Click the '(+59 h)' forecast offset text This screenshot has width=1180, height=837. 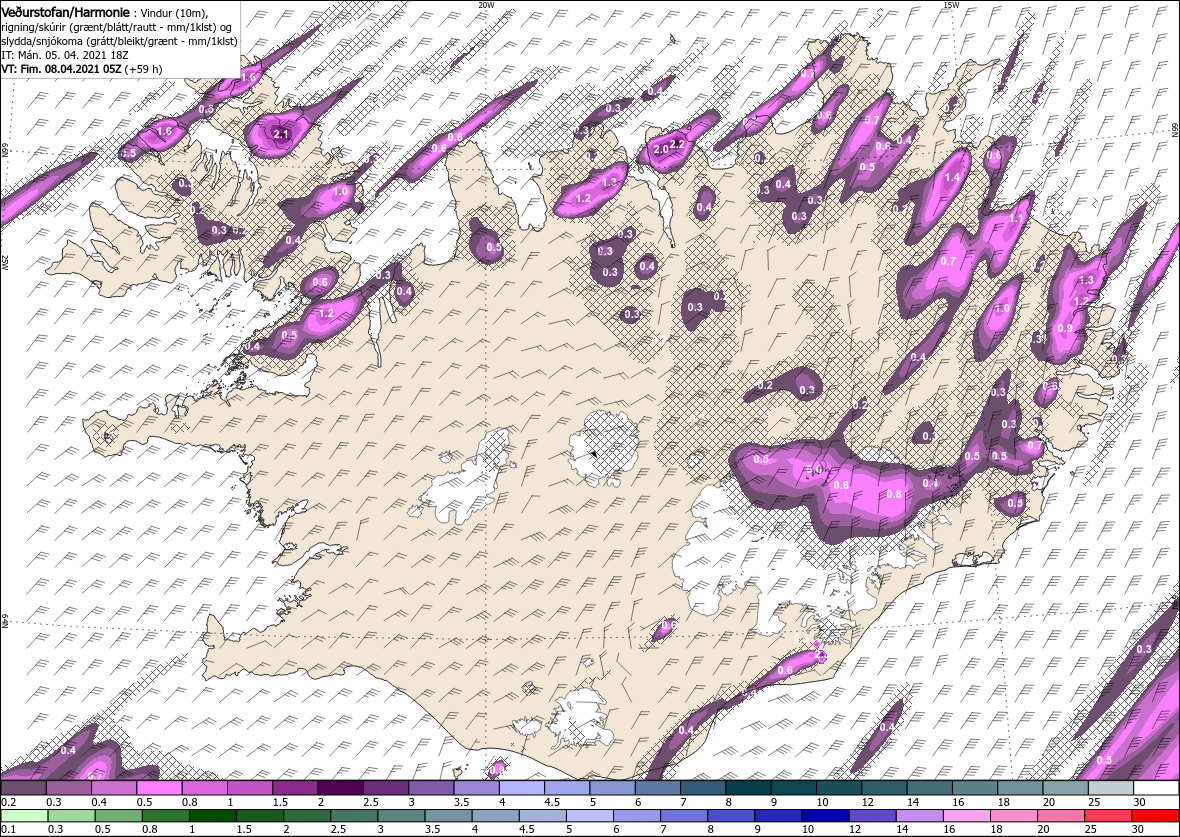pos(144,69)
